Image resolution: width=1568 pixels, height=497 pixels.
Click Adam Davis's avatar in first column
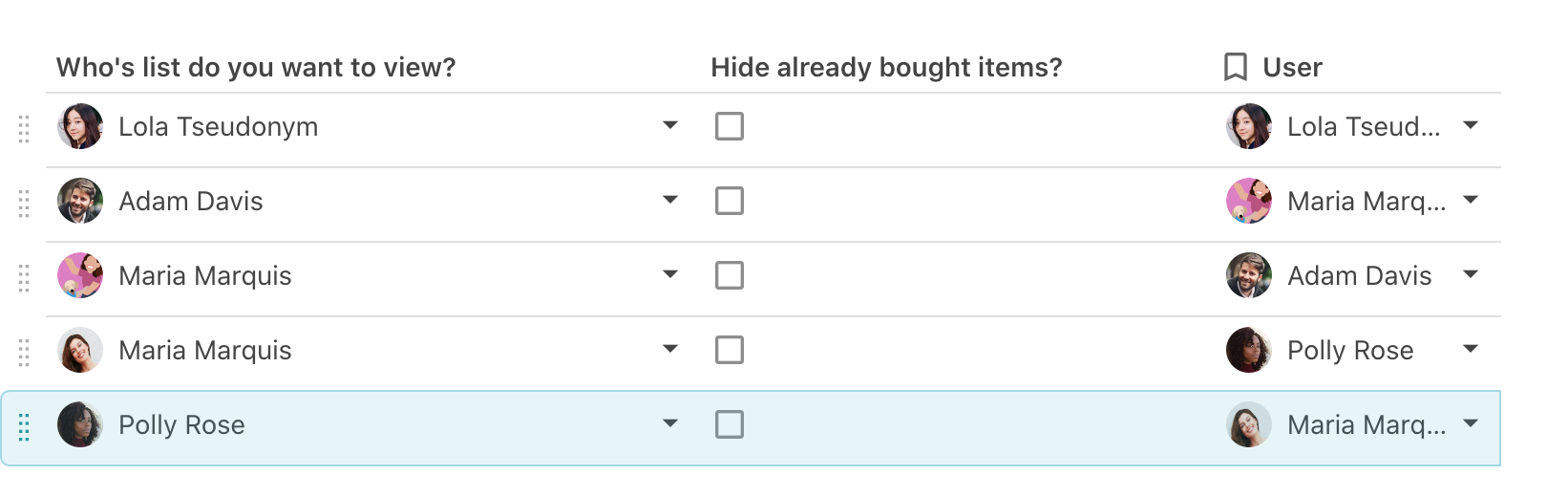click(80, 201)
